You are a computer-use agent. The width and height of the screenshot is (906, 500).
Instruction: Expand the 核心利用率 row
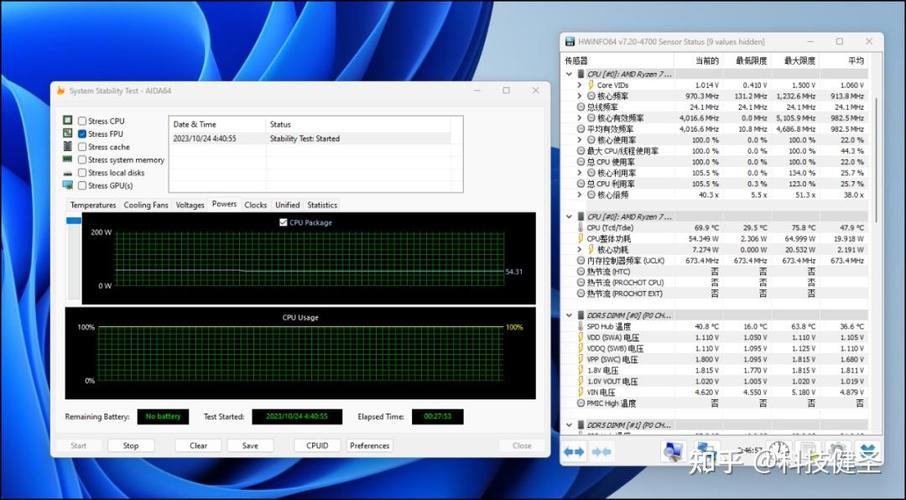[580, 173]
